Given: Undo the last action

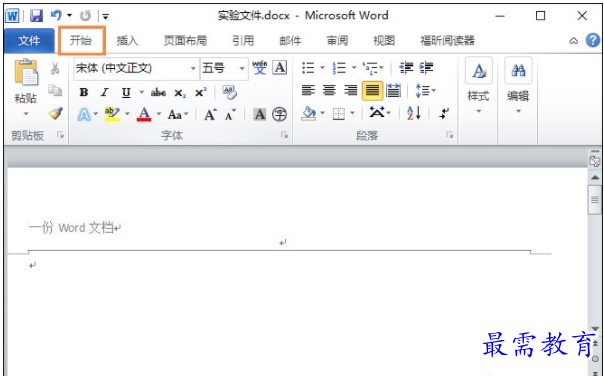Looking at the screenshot, I should click(x=56, y=15).
